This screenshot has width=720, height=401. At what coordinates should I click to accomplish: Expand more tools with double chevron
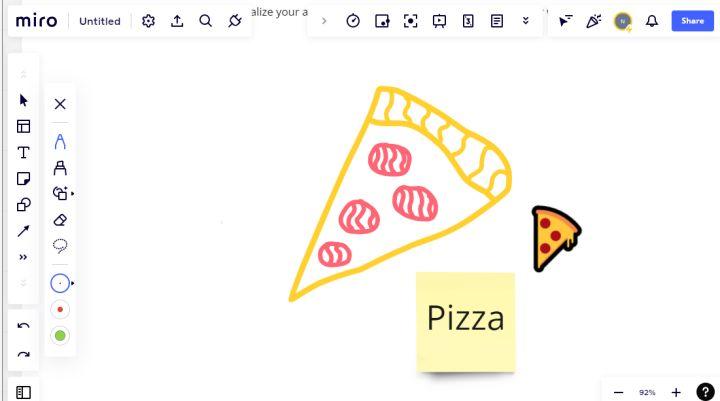(x=23, y=257)
